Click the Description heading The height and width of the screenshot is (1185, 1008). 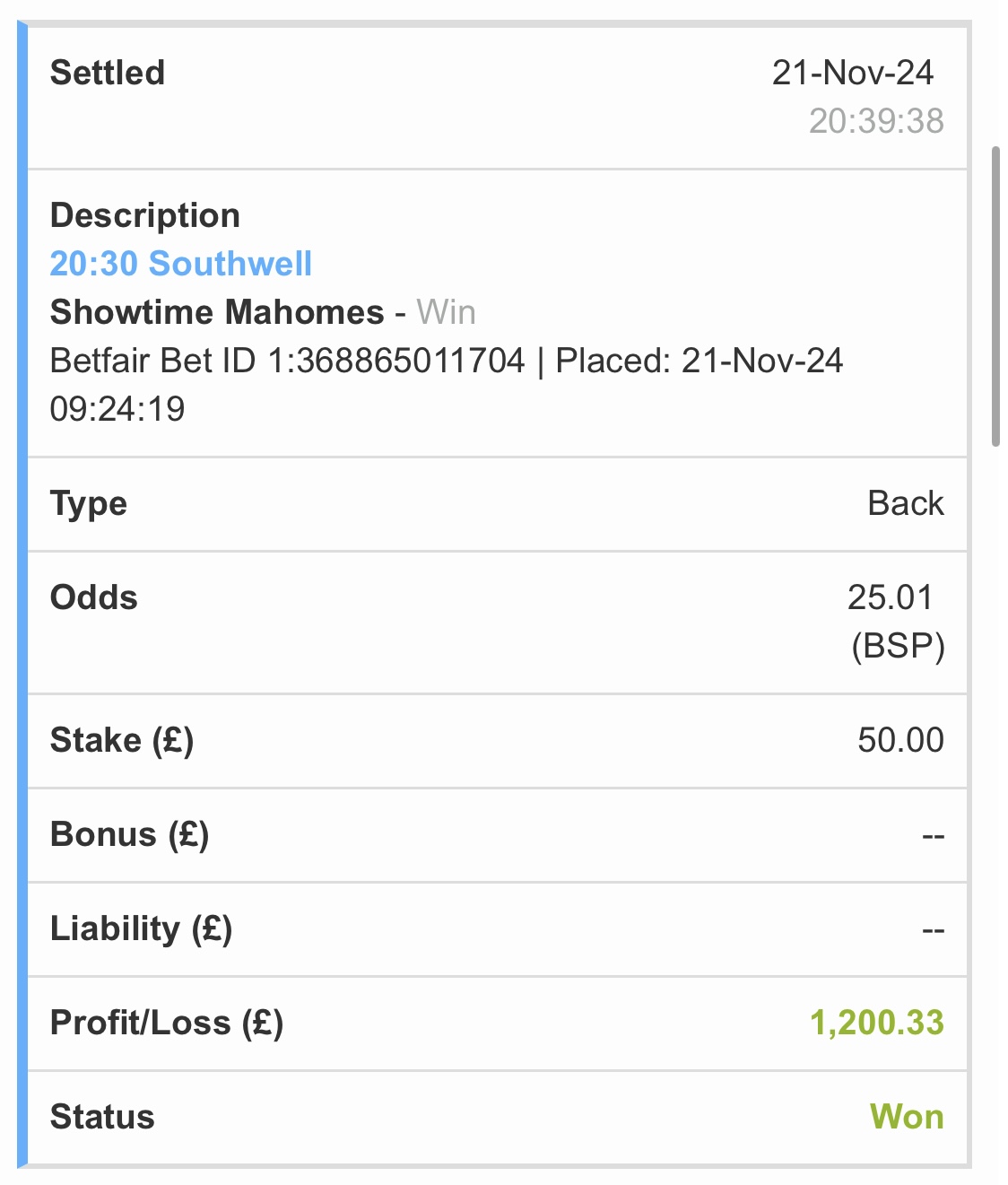[x=145, y=215]
